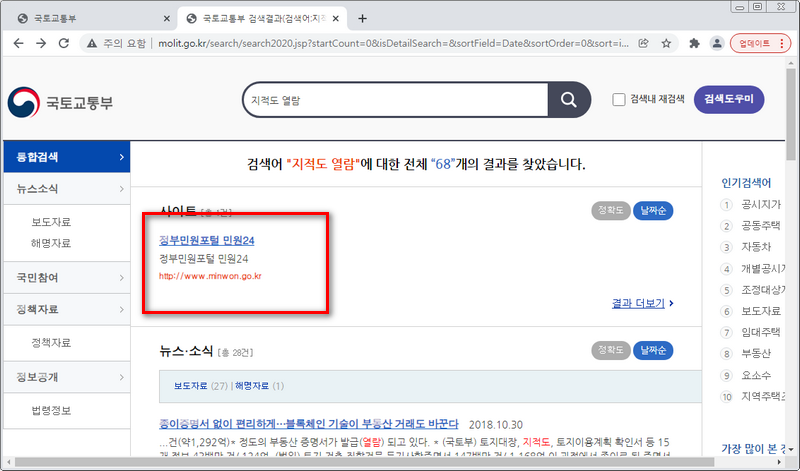Click the share page icon in address bar

pos(643,43)
